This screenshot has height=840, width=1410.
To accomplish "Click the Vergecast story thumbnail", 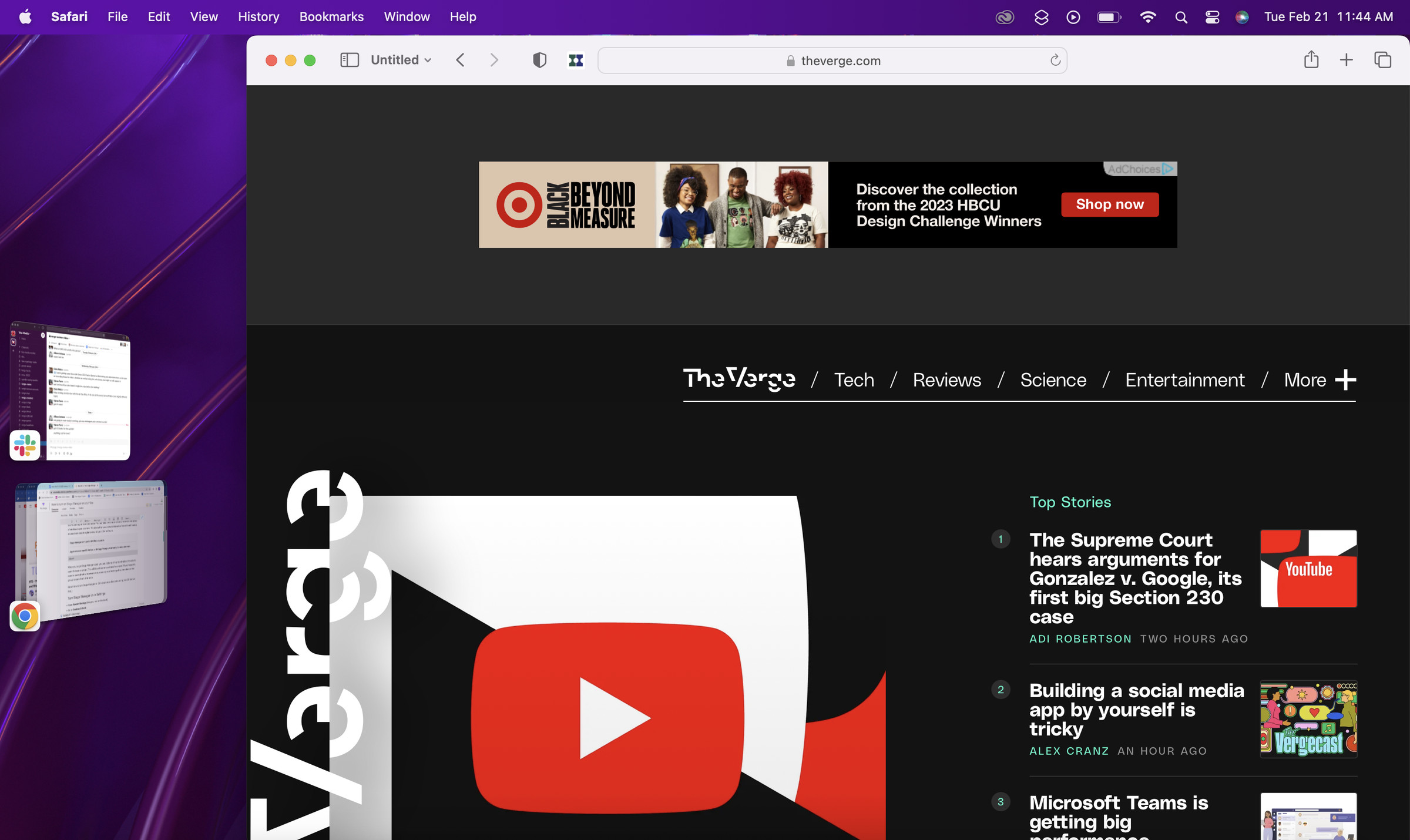I will [1308, 719].
